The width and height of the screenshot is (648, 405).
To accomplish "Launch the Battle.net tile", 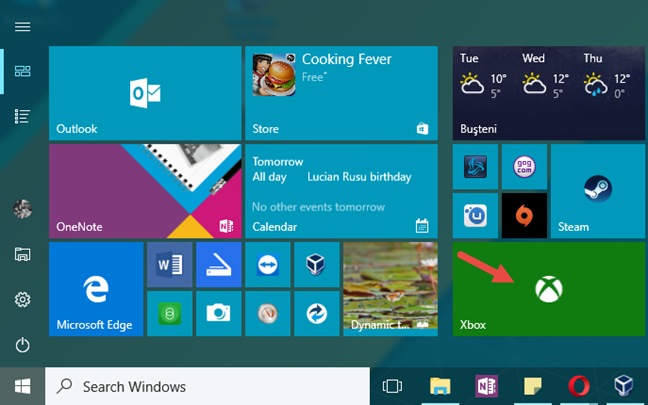I will [x=475, y=167].
